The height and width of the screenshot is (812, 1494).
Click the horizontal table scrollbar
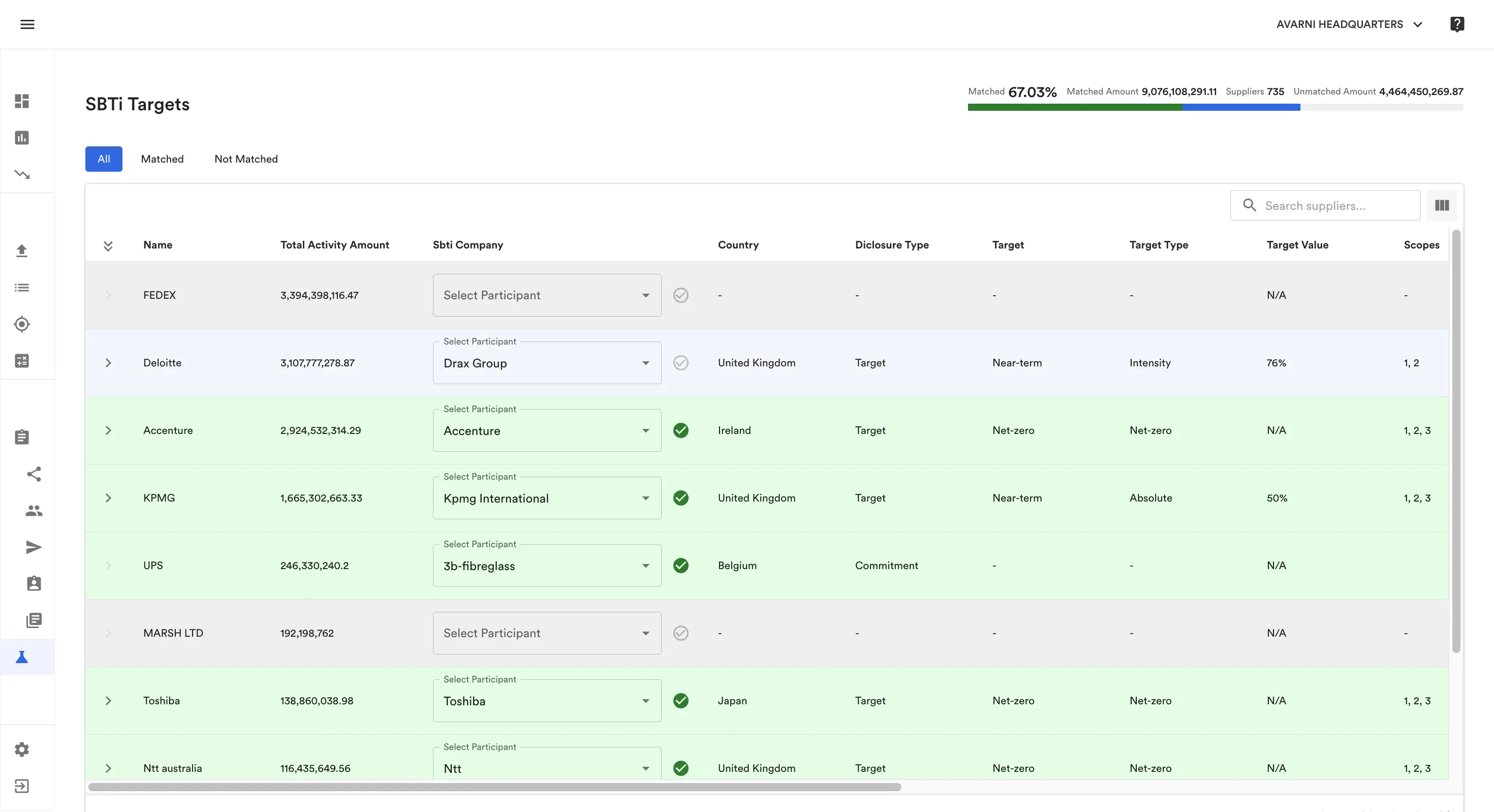(495, 787)
